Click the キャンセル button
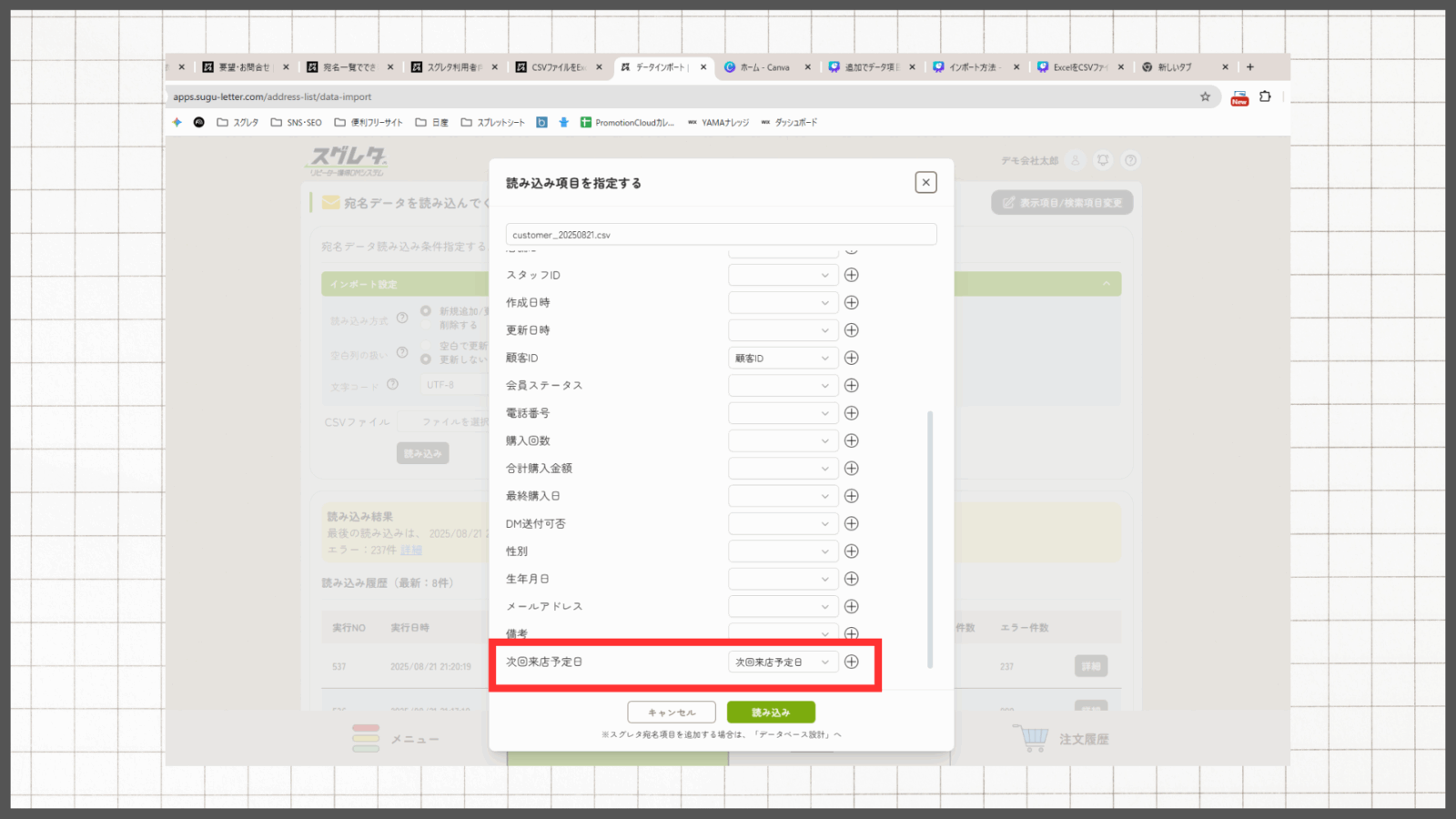This screenshot has height=819, width=1456. point(672,713)
